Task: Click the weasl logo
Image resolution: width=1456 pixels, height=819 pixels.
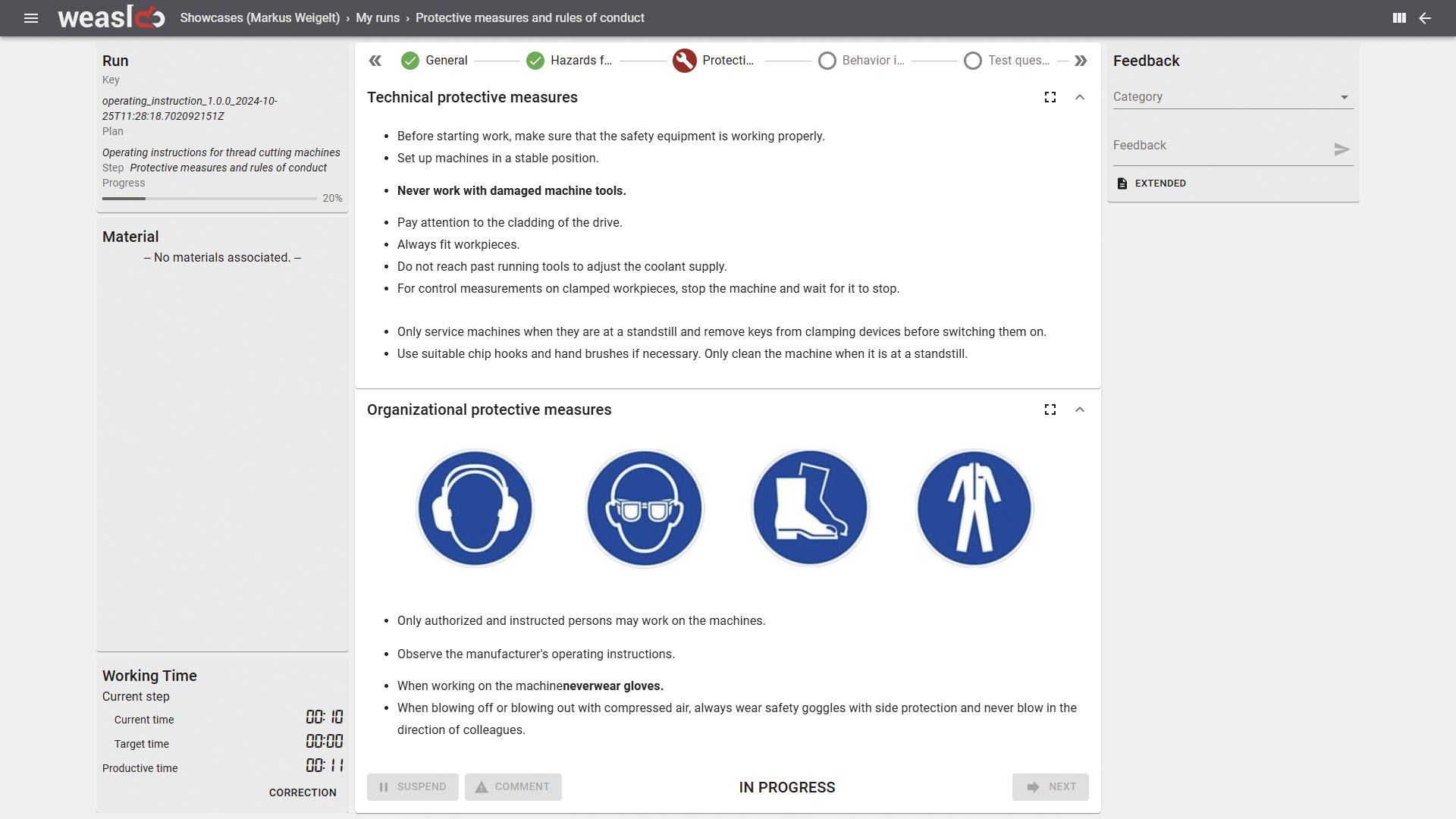Action: (x=111, y=17)
